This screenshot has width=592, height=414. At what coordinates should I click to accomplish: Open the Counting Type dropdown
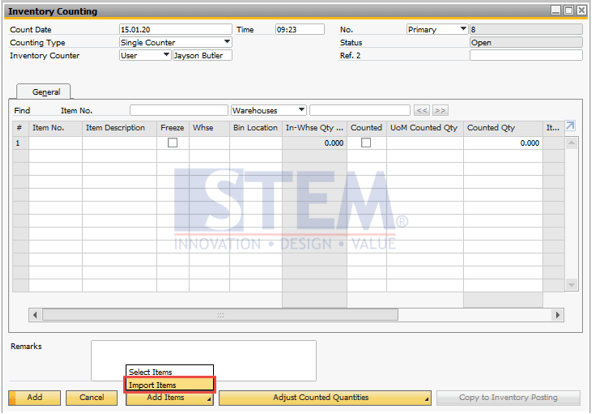[x=227, y=42]
